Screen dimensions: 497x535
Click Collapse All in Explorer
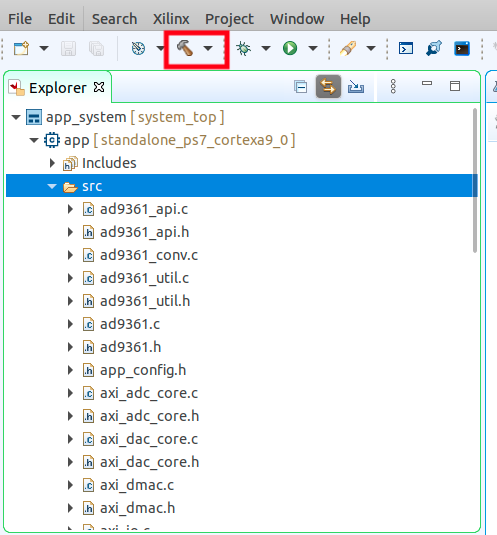click(301, 87)
